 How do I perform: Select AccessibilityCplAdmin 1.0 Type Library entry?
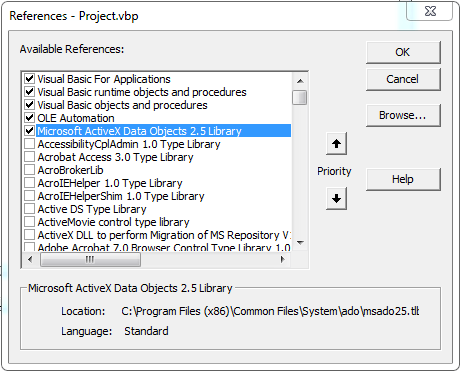point(129,144)
